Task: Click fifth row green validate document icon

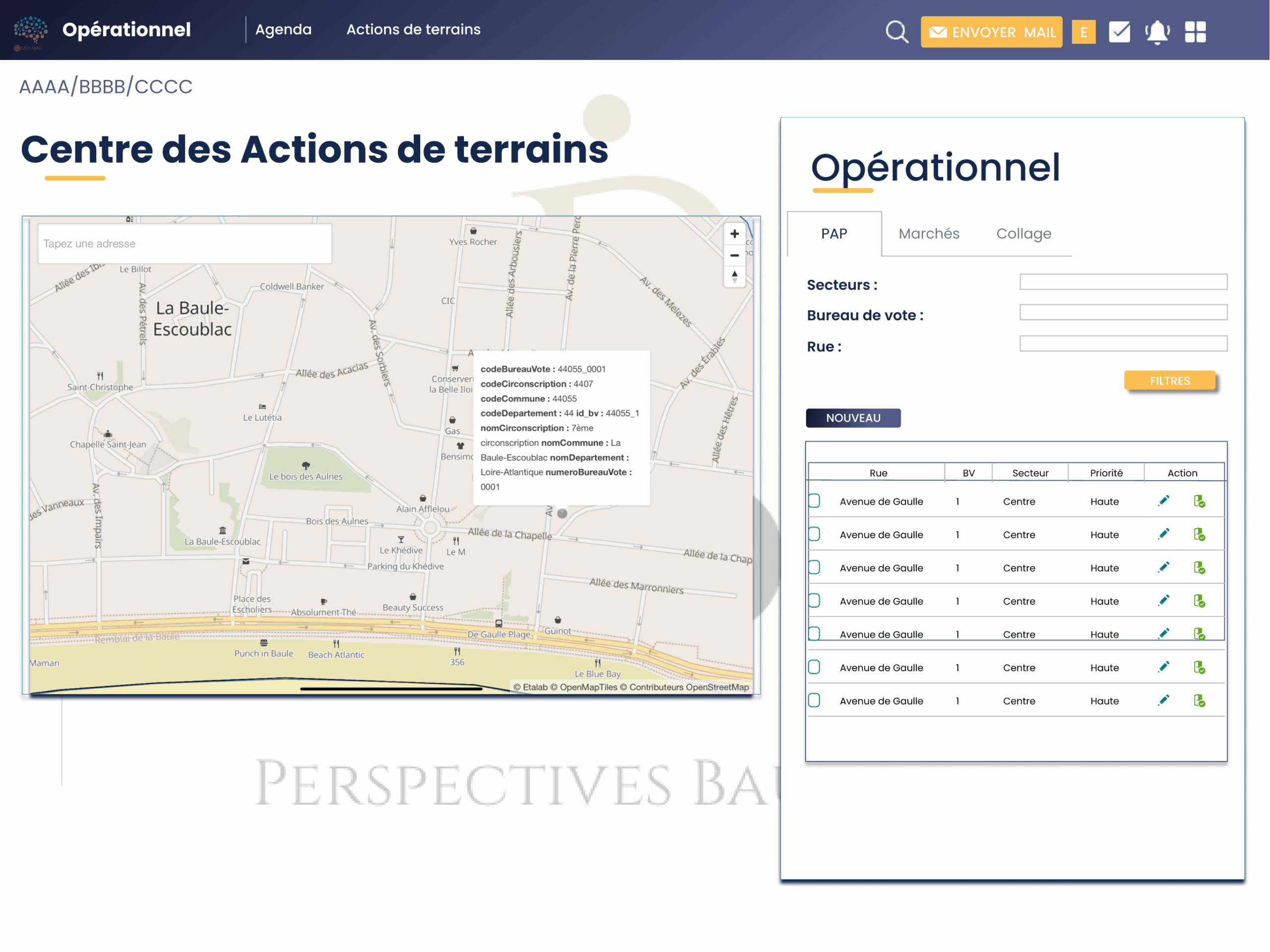Action: pyautogui.click(x=1200, y=634)
